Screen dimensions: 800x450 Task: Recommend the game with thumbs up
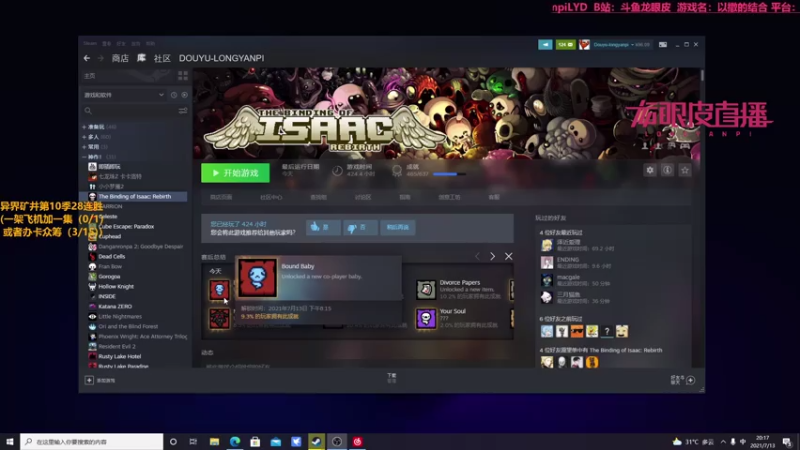point(323,227)
